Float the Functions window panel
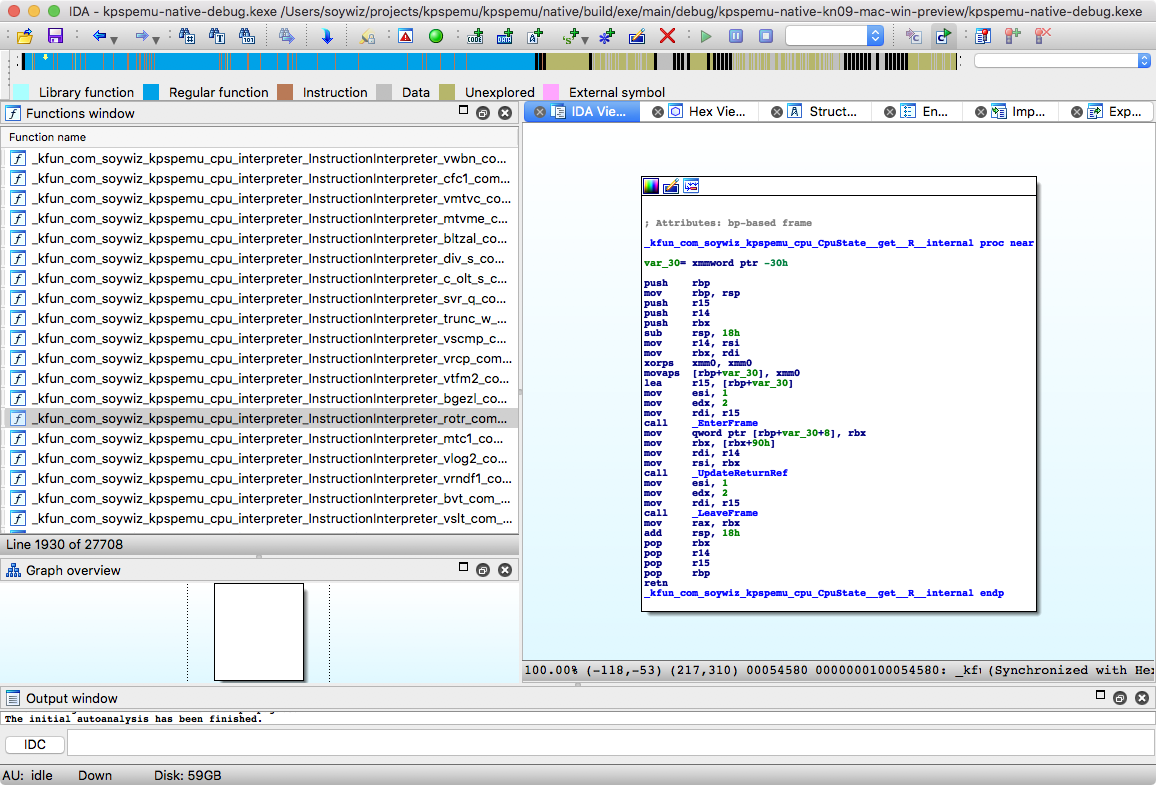The image size is (1156, 785). click(482, 114)
